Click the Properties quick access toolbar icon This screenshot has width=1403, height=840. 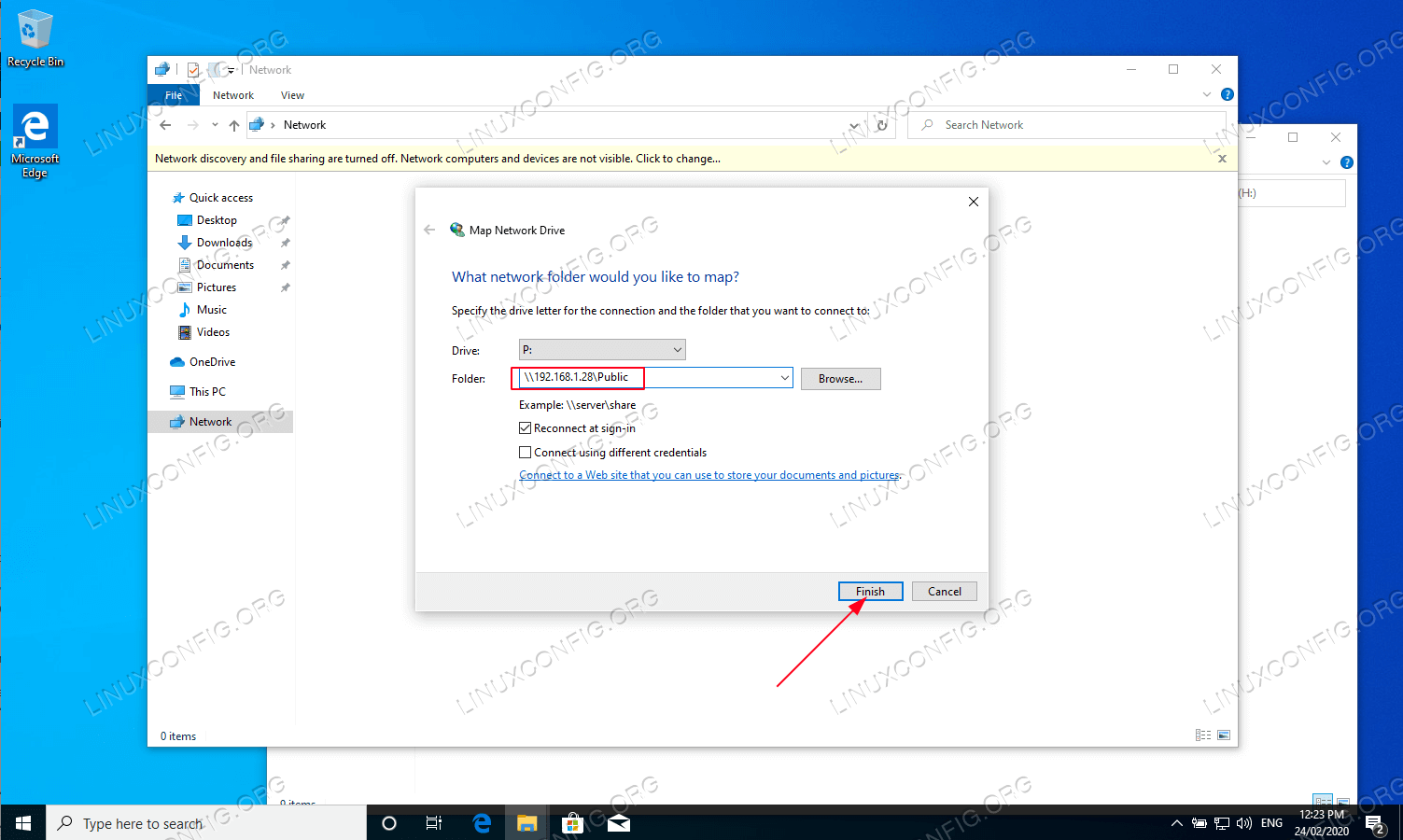(x=193, y=70)
